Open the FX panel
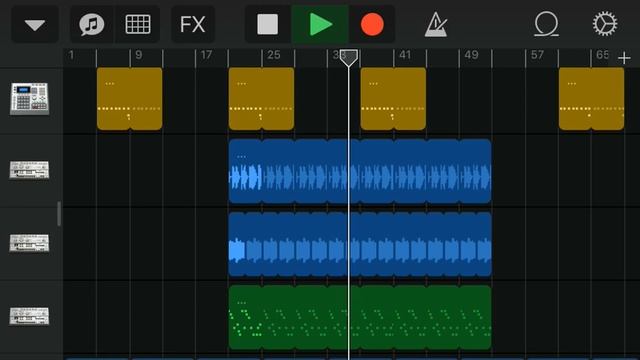The width and height of the screenshot is (640, 360). pos(193,24)
